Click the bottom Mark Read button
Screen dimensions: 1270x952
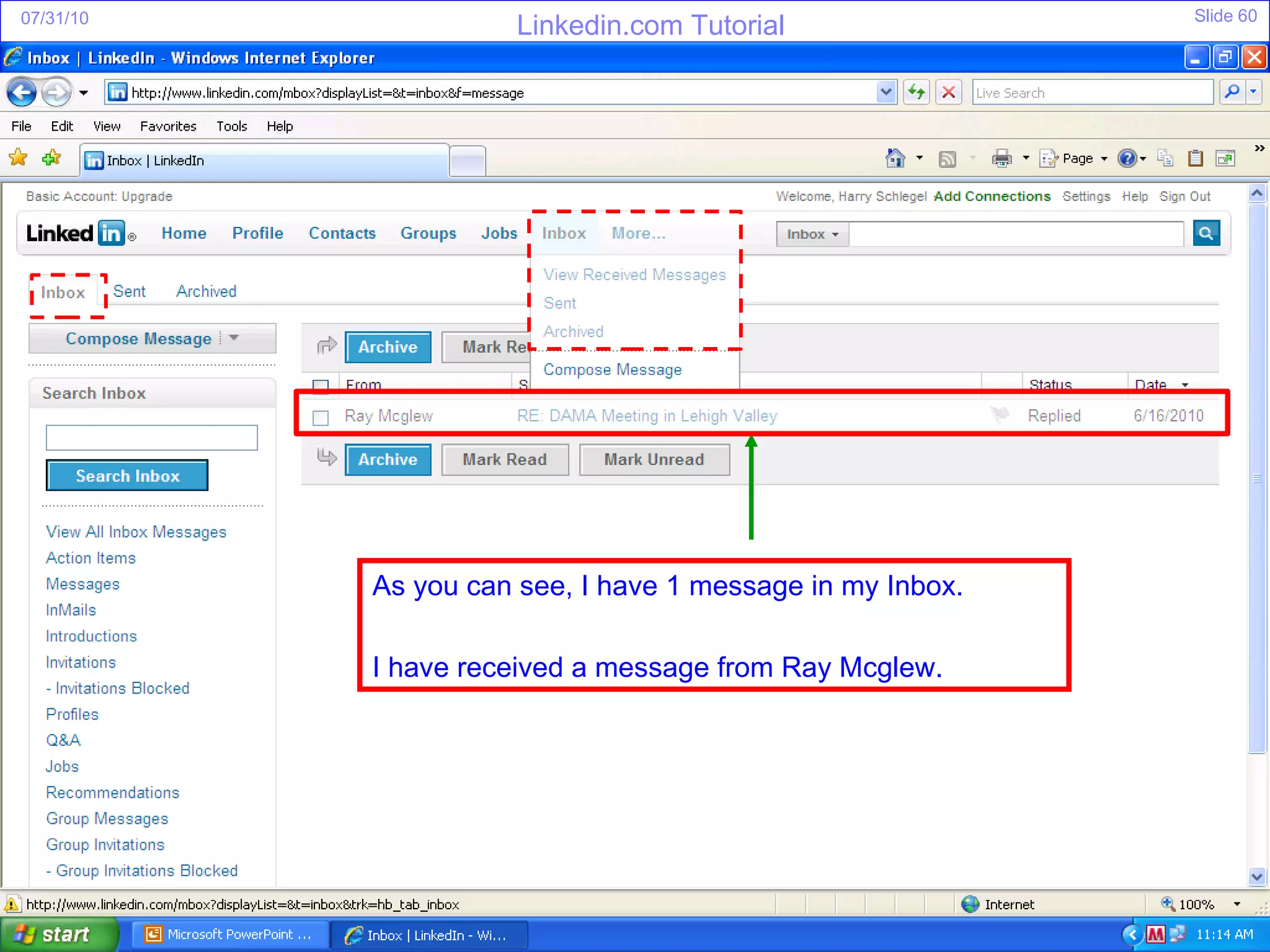click(x=505, y=459)
